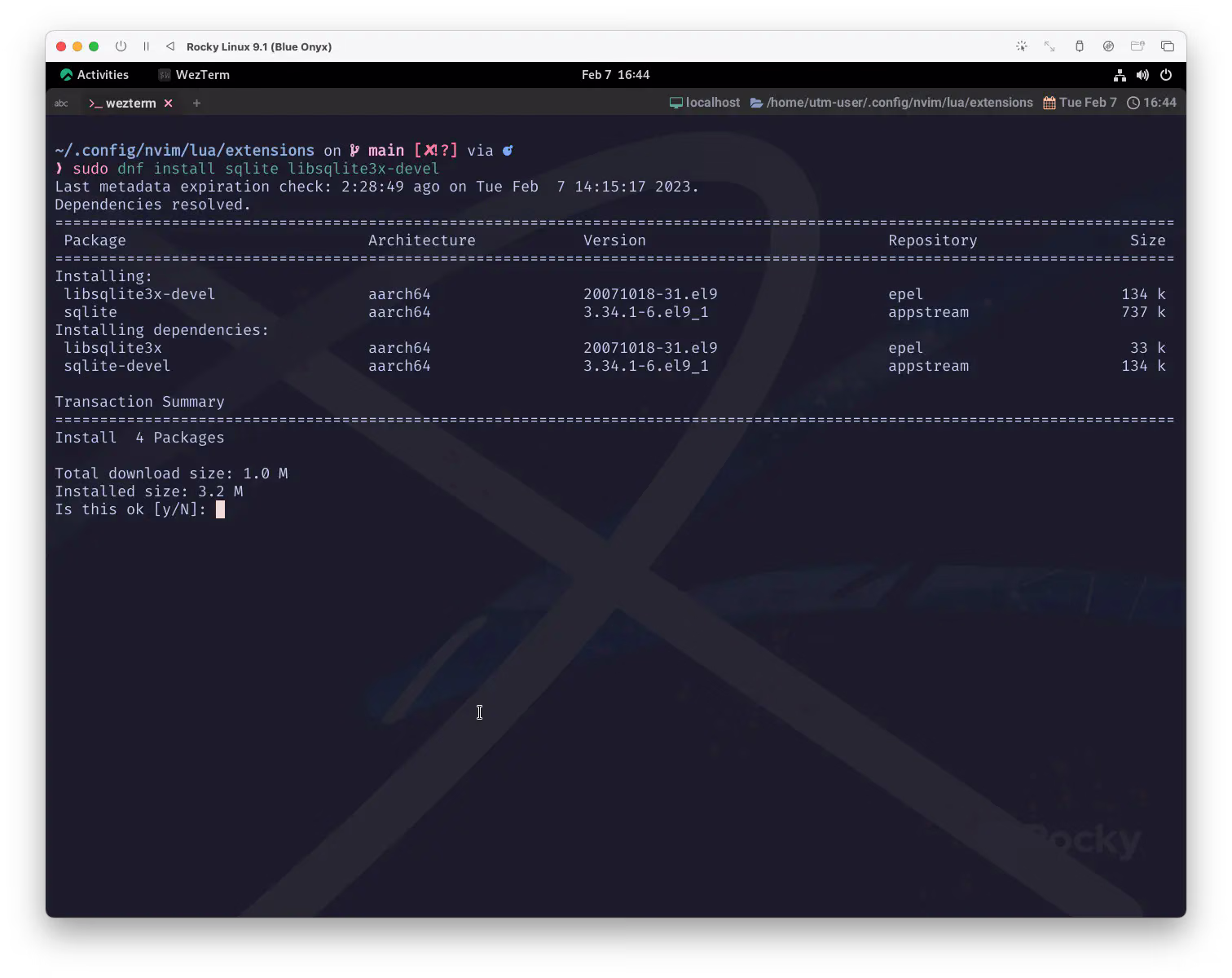Open the USB devices icon in UTM toolbar
The image size is (1232, 978).
(1079, 46)
